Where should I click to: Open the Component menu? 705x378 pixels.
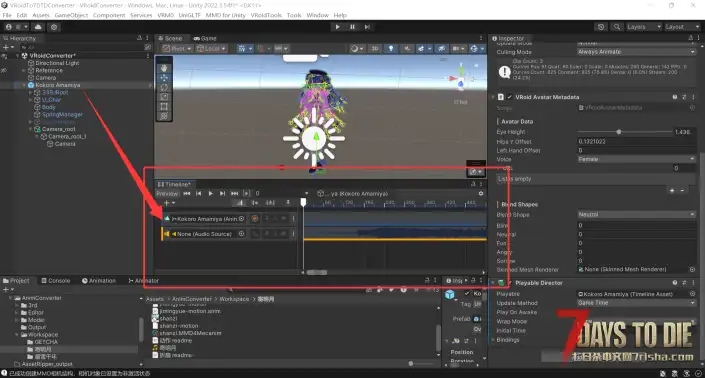[x=109, y=15]
